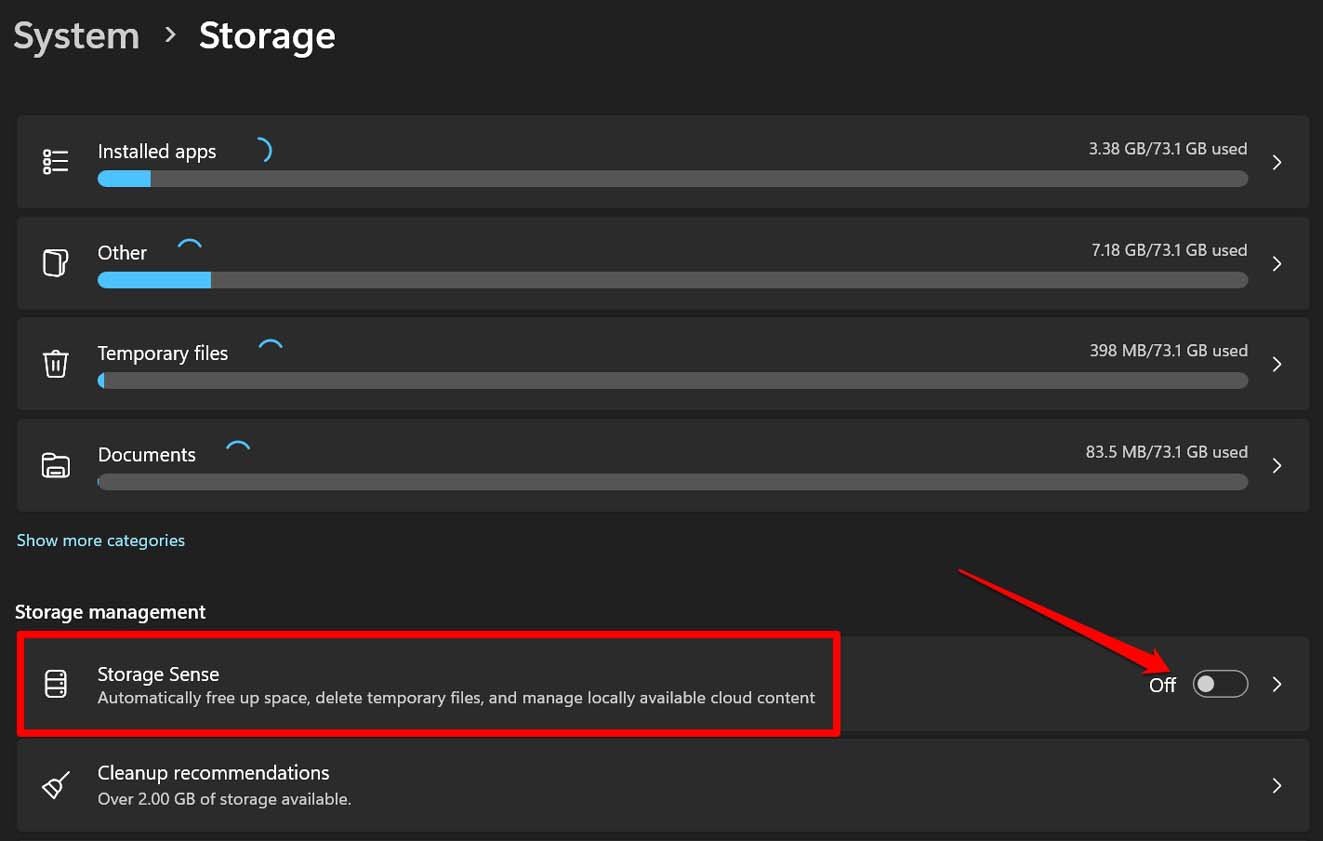Select the Documents folder icon
1323x841 pixels.
(56, 465)
